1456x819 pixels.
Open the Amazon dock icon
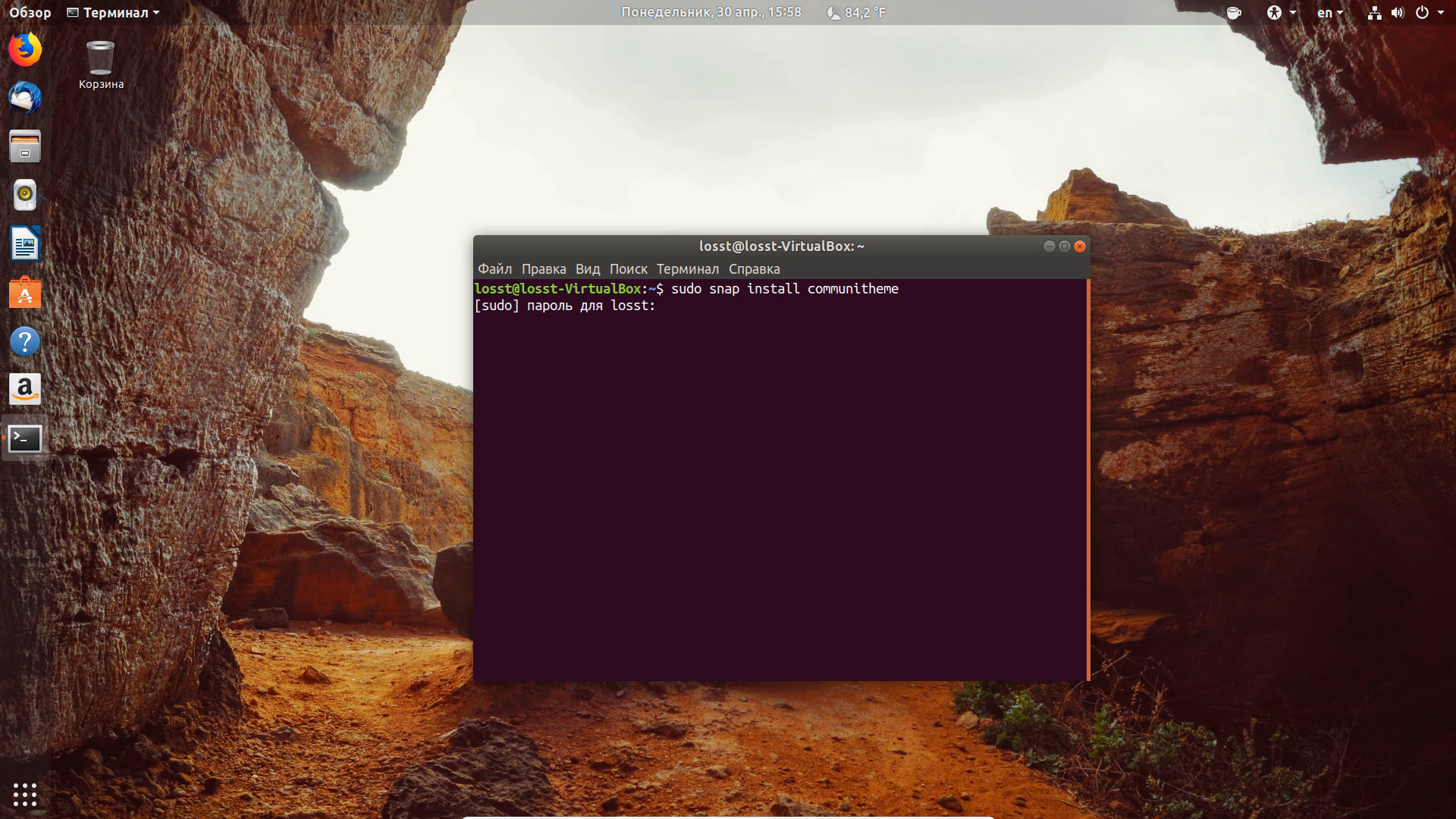[x=25, y=390]
